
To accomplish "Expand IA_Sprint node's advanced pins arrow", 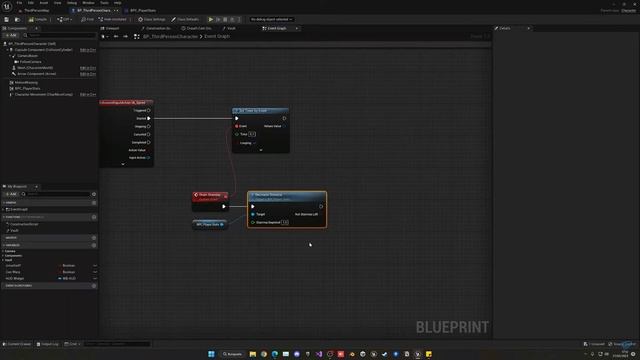I will coord(123,164).
